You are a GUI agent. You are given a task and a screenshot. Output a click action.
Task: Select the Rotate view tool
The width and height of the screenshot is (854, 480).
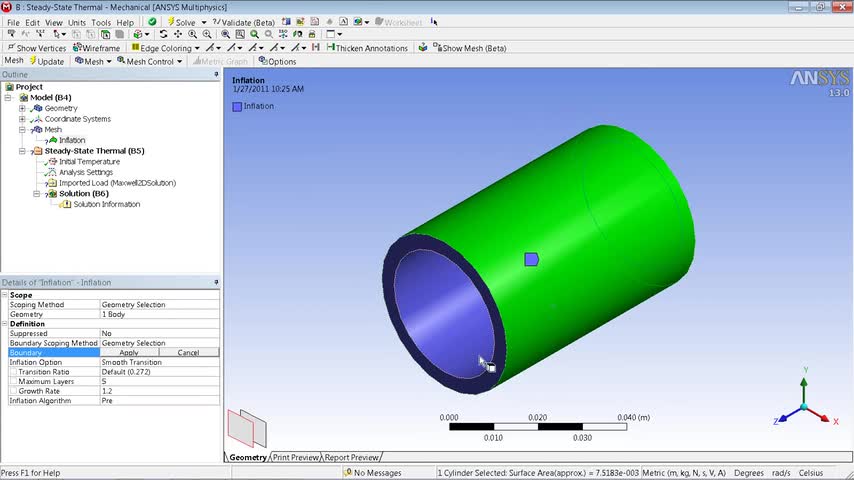point(163,34)
